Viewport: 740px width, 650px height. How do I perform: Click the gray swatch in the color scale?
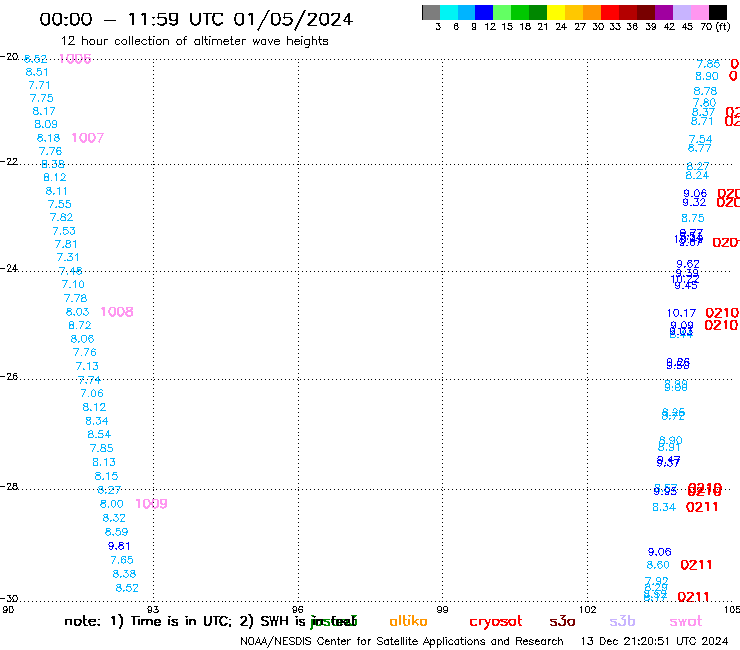click(431, 12)
